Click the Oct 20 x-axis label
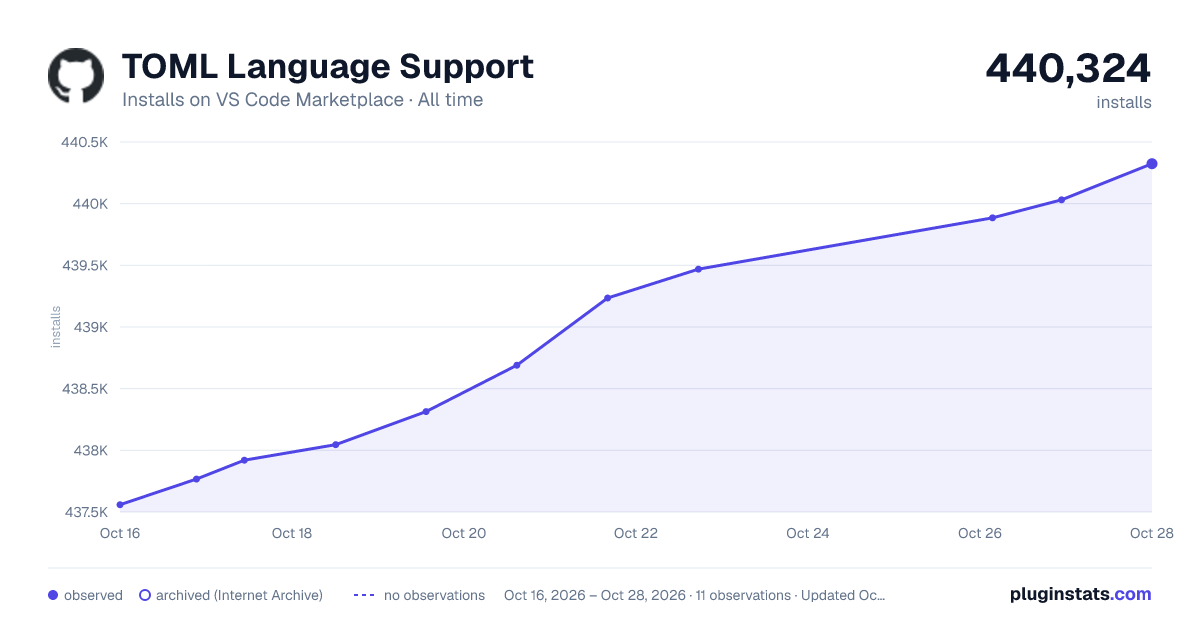This screenshot has width=1200, height=630. [464, 533]
